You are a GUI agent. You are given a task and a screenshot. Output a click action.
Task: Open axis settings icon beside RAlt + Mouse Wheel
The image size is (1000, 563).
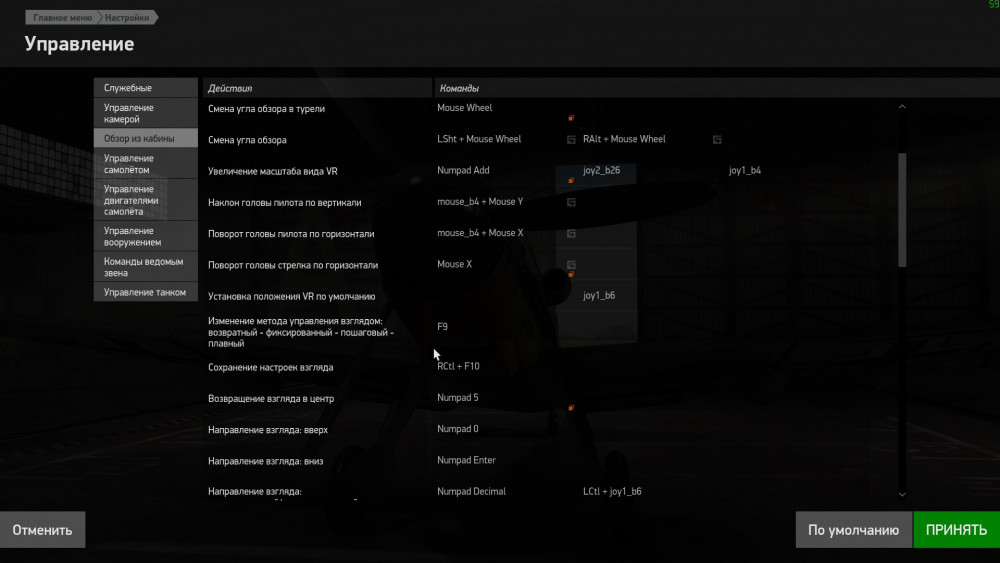pyautogui.click(x=717, y=140)
